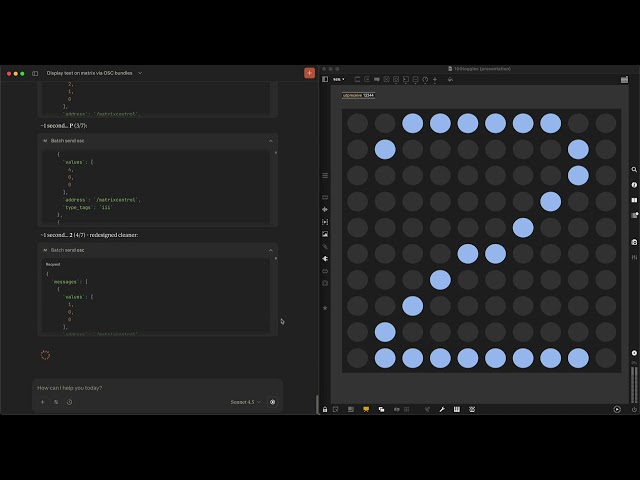
Task: Click the 'P (3/7)' status text line
Action: 64,126
